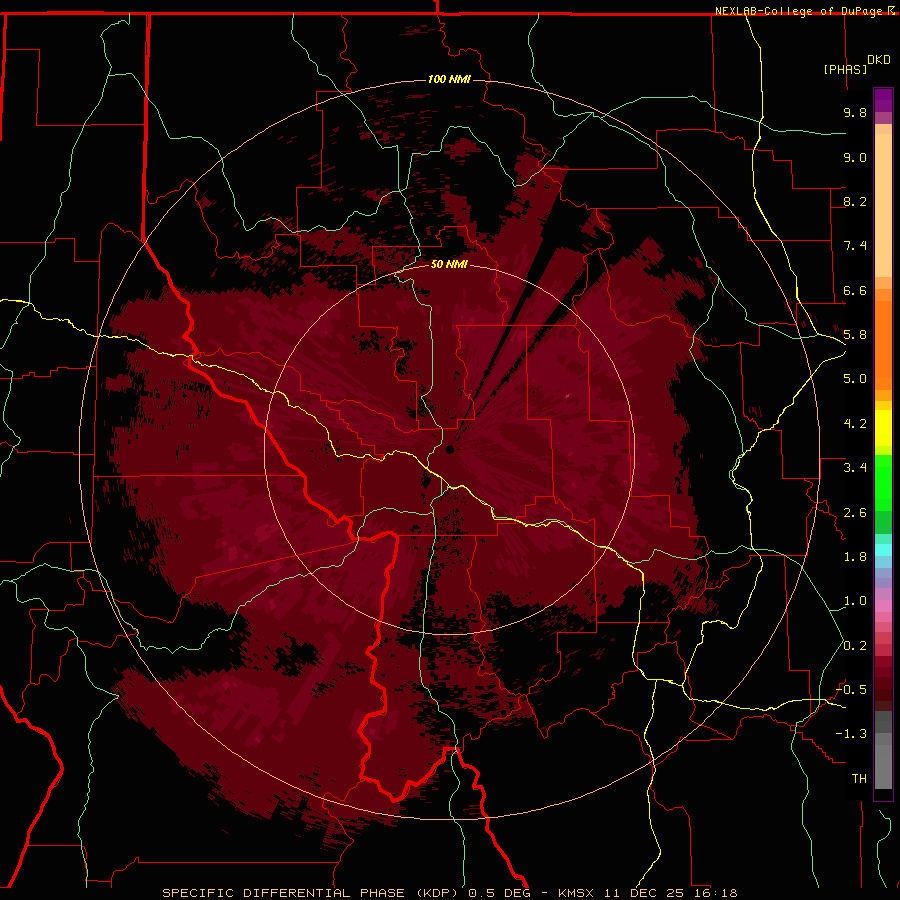
Task: Select the 0.2 scale value
Action: coord(855,646)
